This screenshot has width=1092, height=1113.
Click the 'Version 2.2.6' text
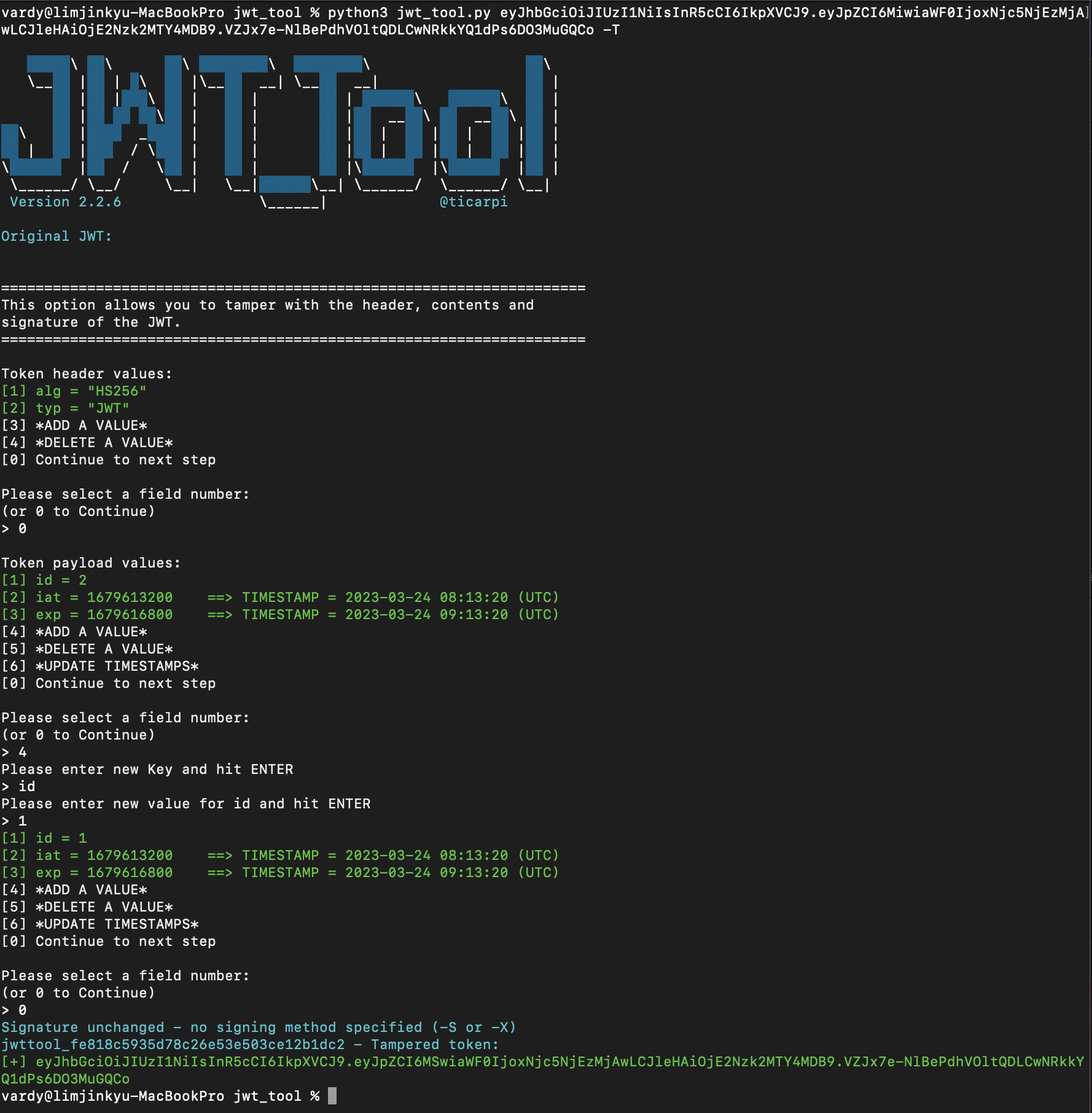click(66, 202)
